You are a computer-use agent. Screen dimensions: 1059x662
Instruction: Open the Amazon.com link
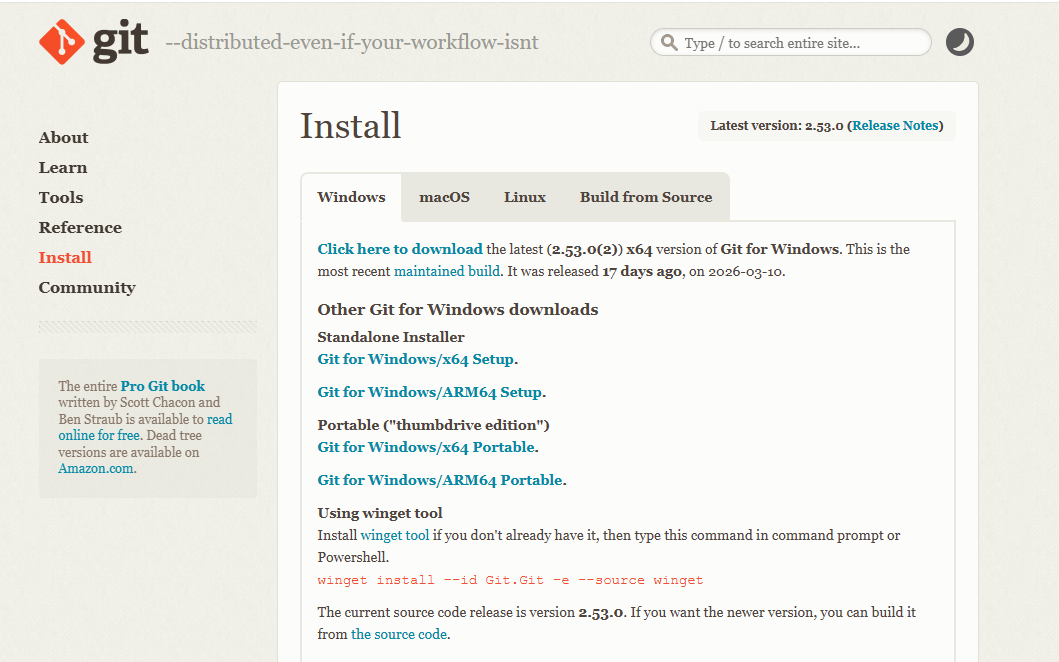[95, 469]
